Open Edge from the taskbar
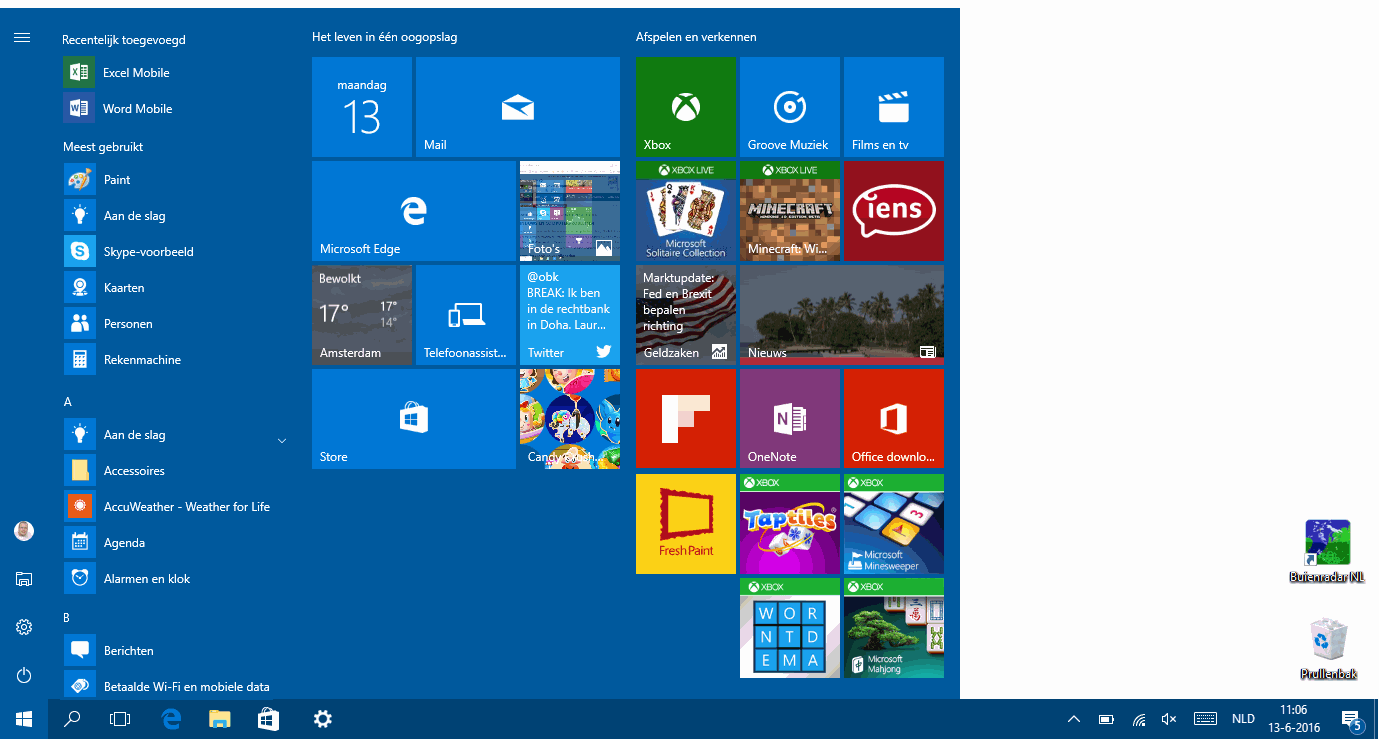The height and width of the screenshot is (739, 1379). [x=172, y=719]
